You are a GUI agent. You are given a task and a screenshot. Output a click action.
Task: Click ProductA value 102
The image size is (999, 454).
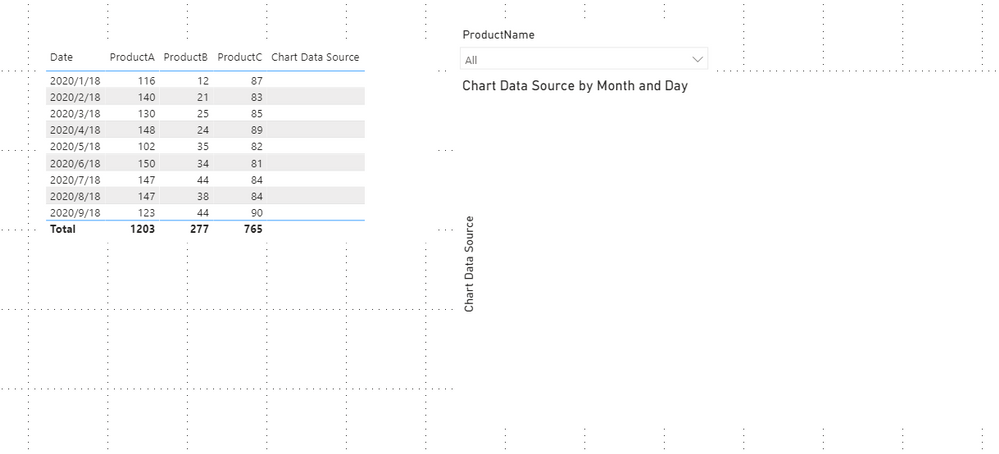point(147,146)
